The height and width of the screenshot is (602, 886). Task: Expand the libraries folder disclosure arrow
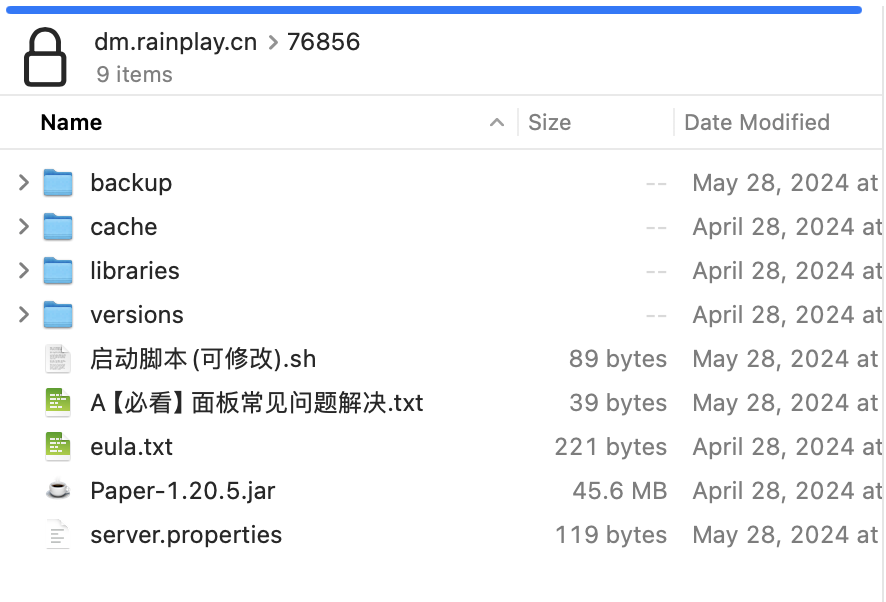(x=24, y=271)
